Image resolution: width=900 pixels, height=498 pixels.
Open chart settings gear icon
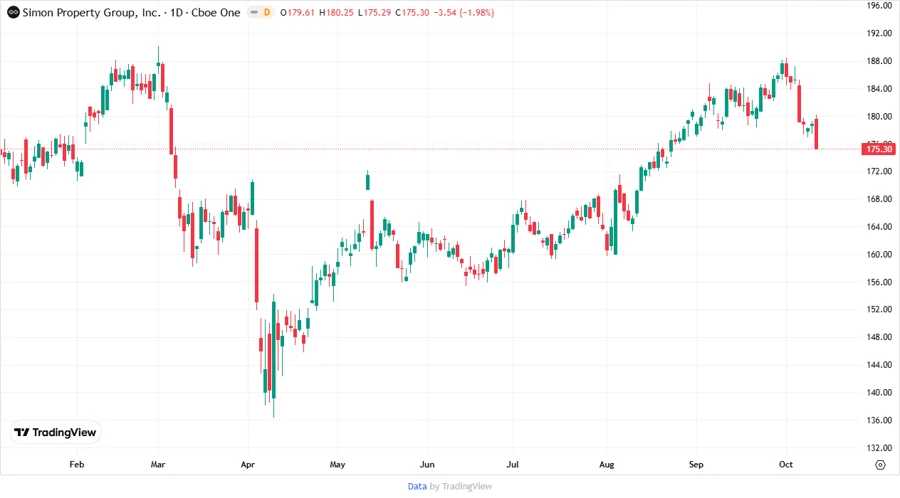pyautogui.click(x=880, y=465)
